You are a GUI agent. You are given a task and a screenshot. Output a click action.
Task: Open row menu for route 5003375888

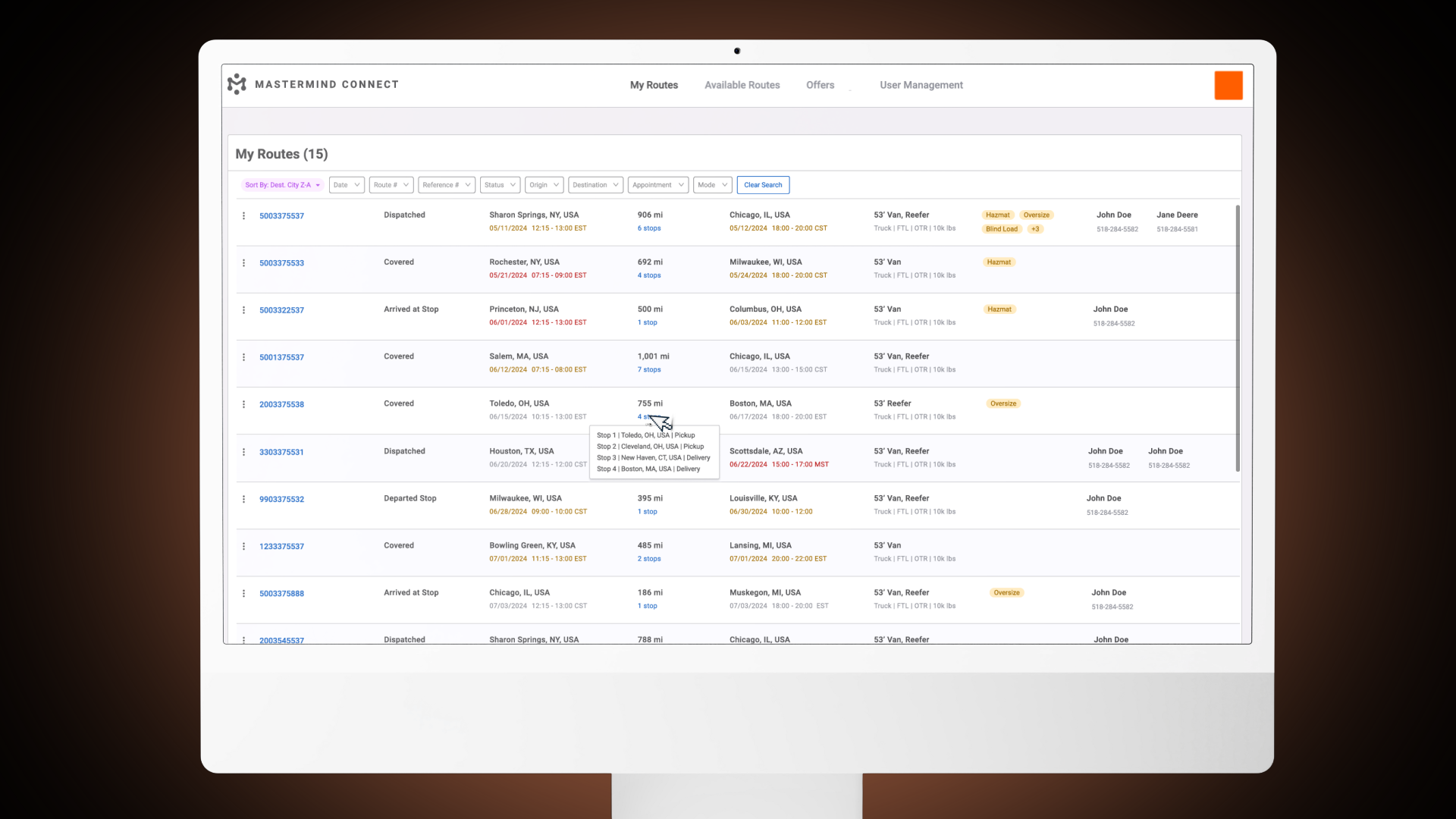pos(243,594)
